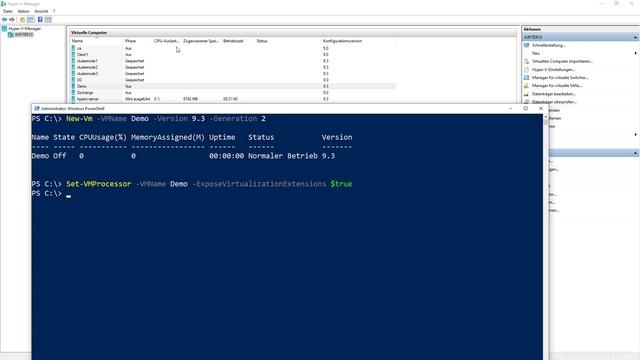640x360 pixels.
Task: Collapse the server section arrow in Aktionen
Action: click(x=636, y=37)
